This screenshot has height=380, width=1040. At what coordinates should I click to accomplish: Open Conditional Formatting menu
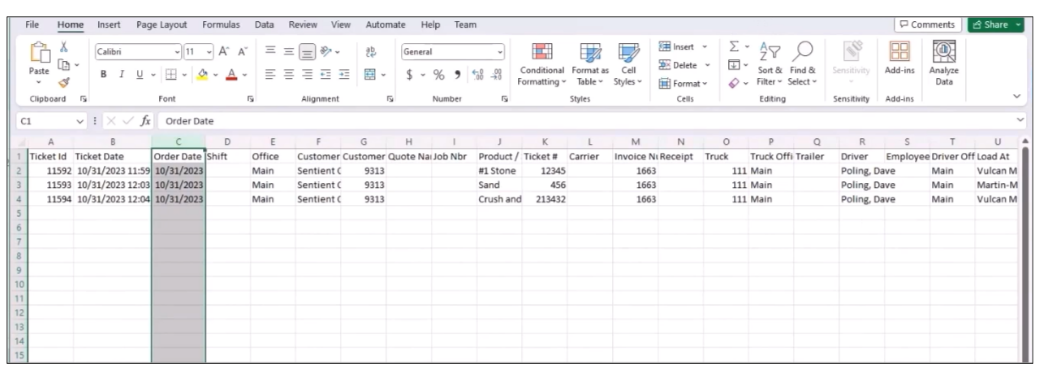click(542, 65)
